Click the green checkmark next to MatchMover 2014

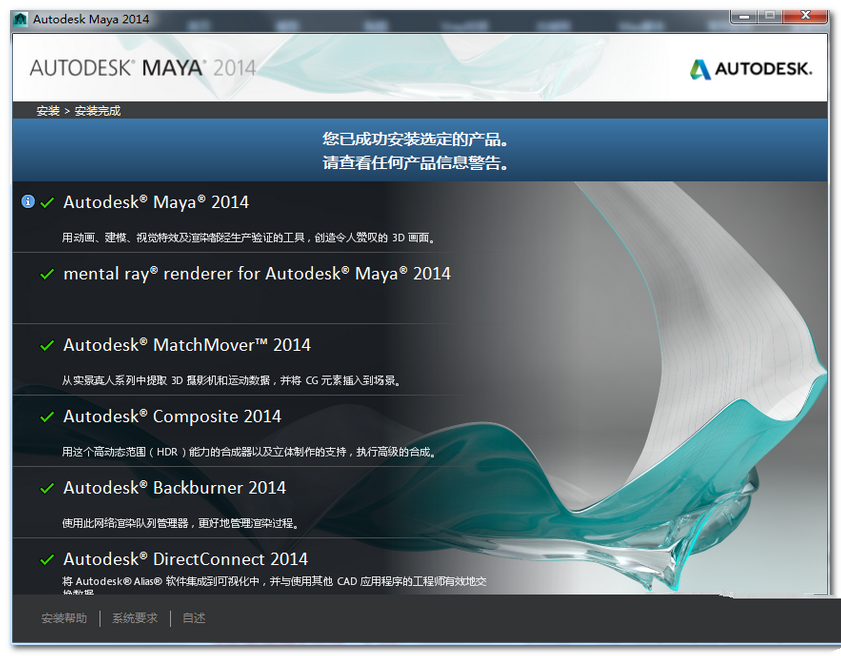(x=47, y=345)
